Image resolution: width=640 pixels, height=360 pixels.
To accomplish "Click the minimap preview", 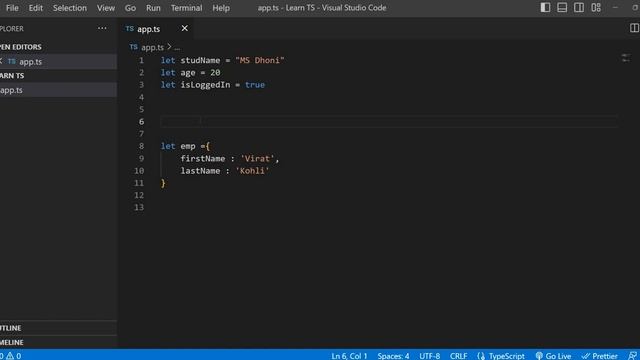I will click(625, 58).
